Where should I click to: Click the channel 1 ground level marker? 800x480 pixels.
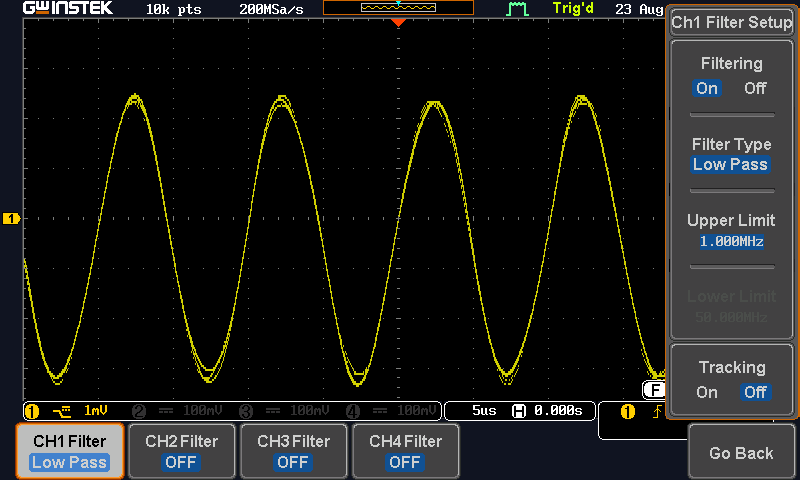pyautogui.click(x=11, y=218)
